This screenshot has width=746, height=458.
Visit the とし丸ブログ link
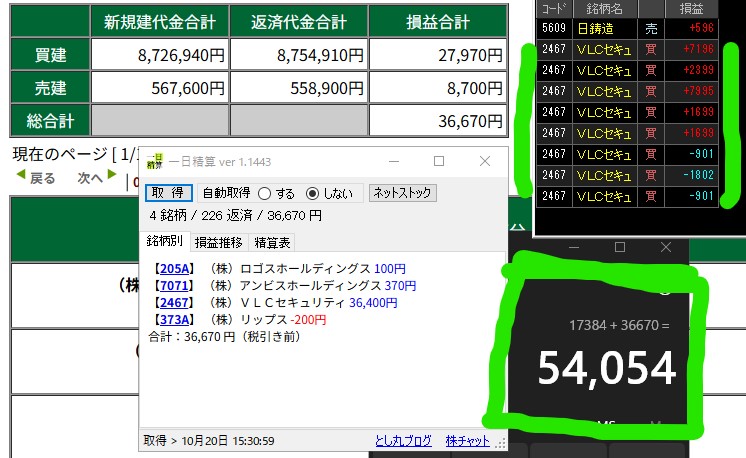pyautogui.click(x=403, y=440)
